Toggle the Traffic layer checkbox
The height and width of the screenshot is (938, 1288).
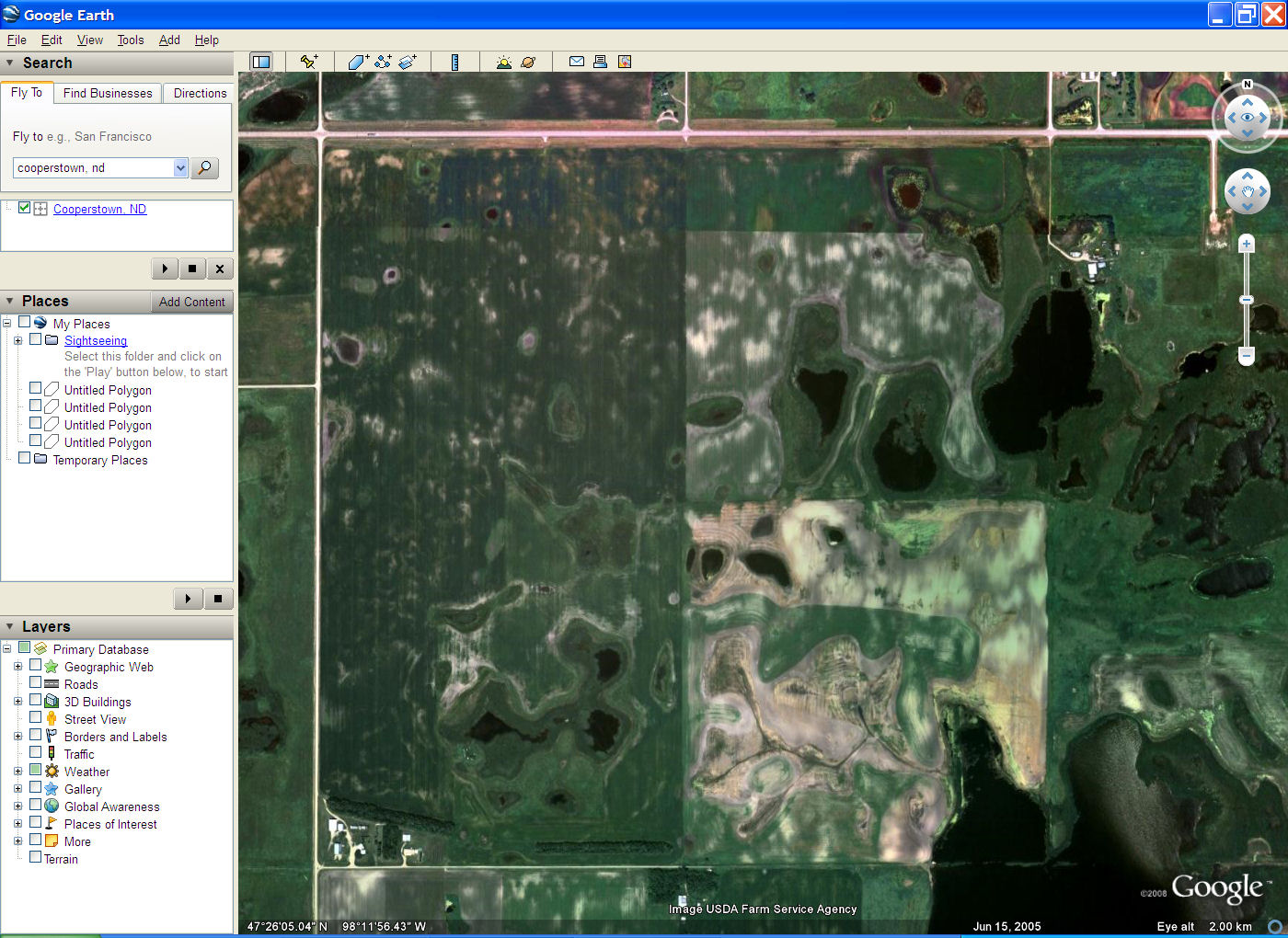tap(36, 753)
